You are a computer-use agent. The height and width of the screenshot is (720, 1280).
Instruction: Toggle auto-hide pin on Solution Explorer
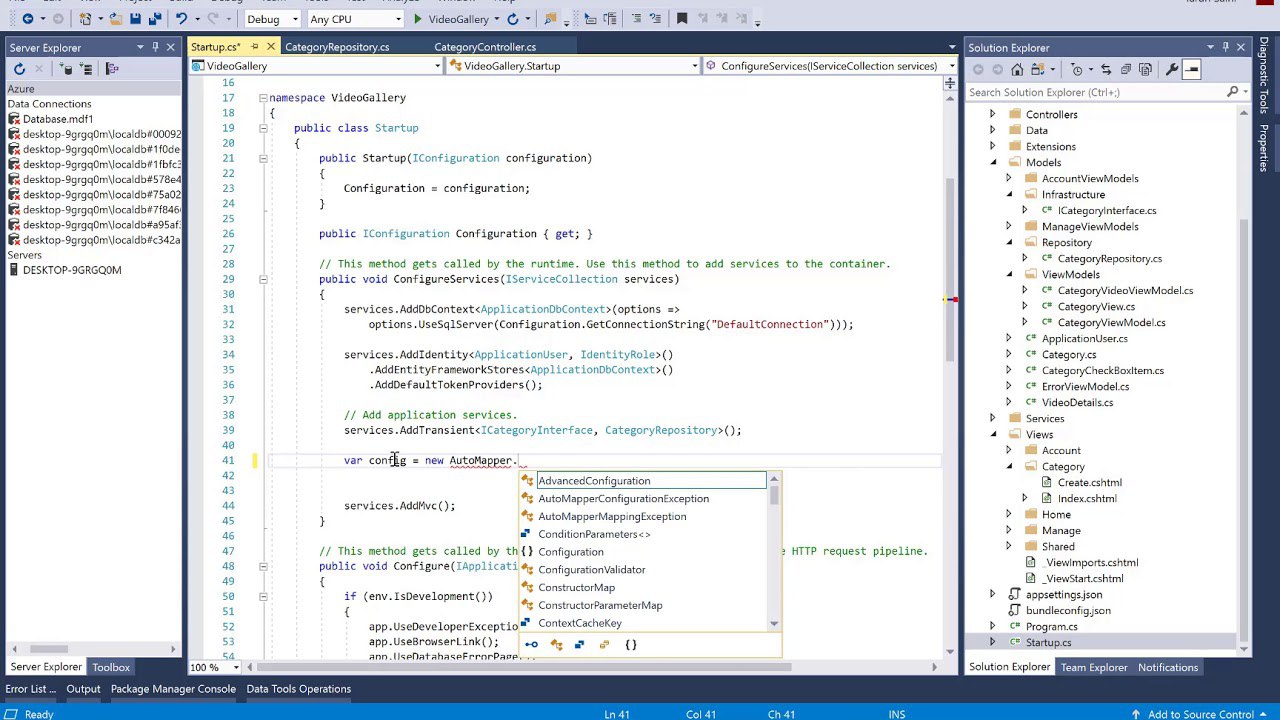(1225, 47)
